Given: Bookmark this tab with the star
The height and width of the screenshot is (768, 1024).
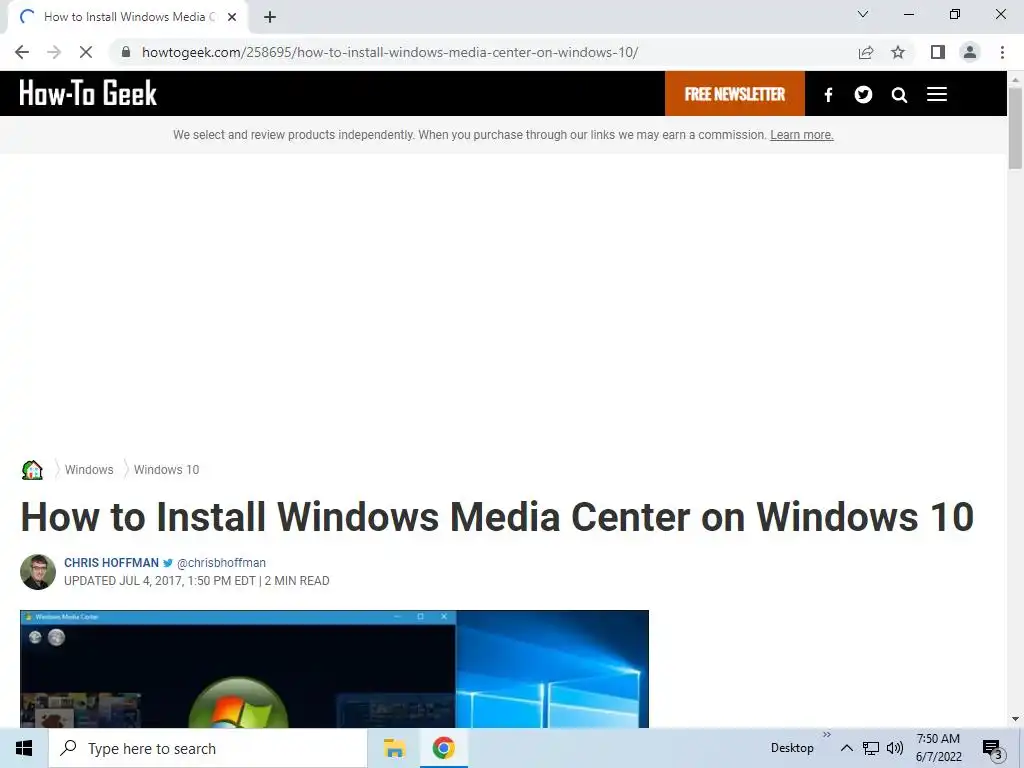Looking at the screenshot, I should point(898,52).
